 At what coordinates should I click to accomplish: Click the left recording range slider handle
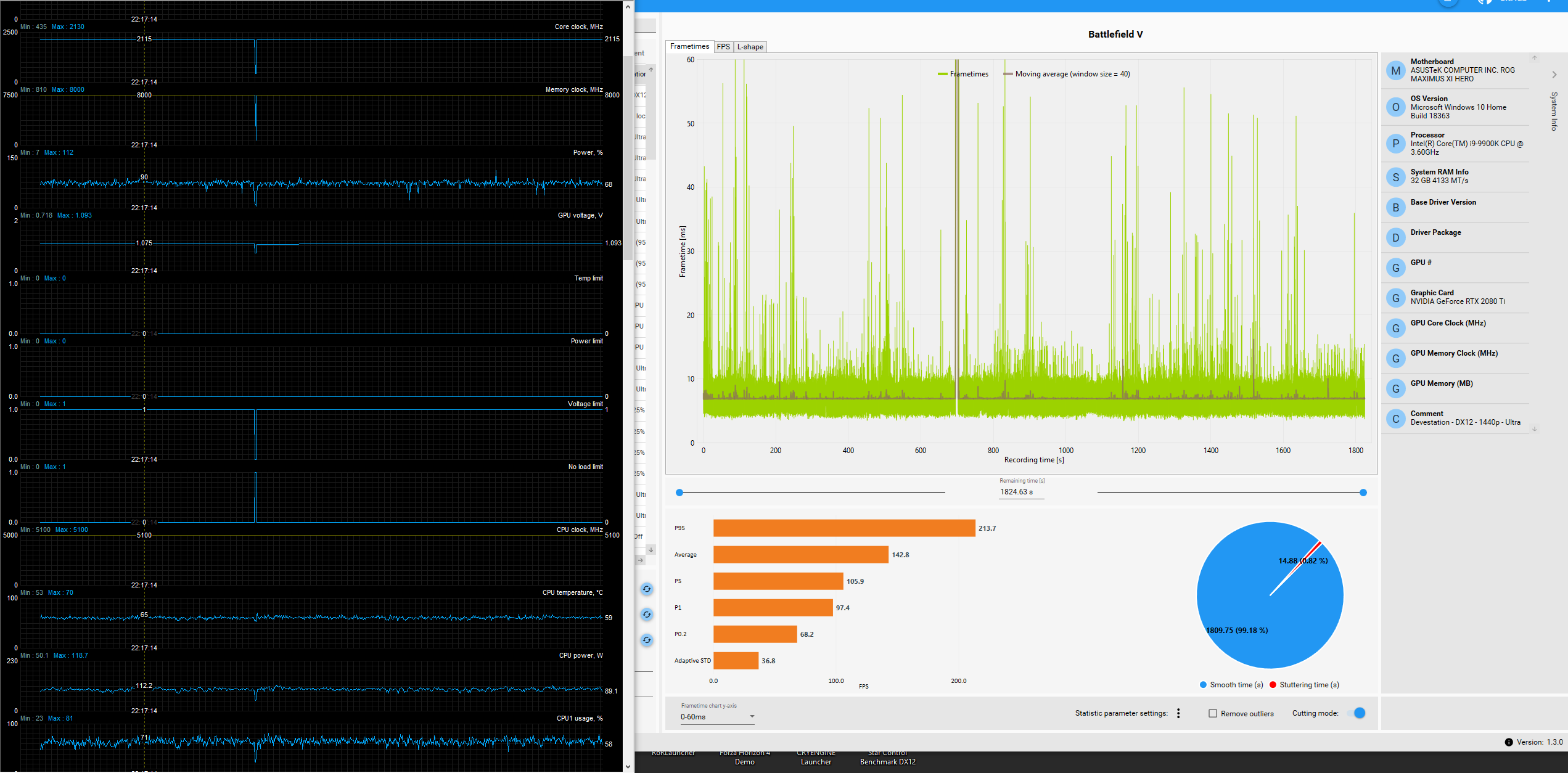point(679,493)
